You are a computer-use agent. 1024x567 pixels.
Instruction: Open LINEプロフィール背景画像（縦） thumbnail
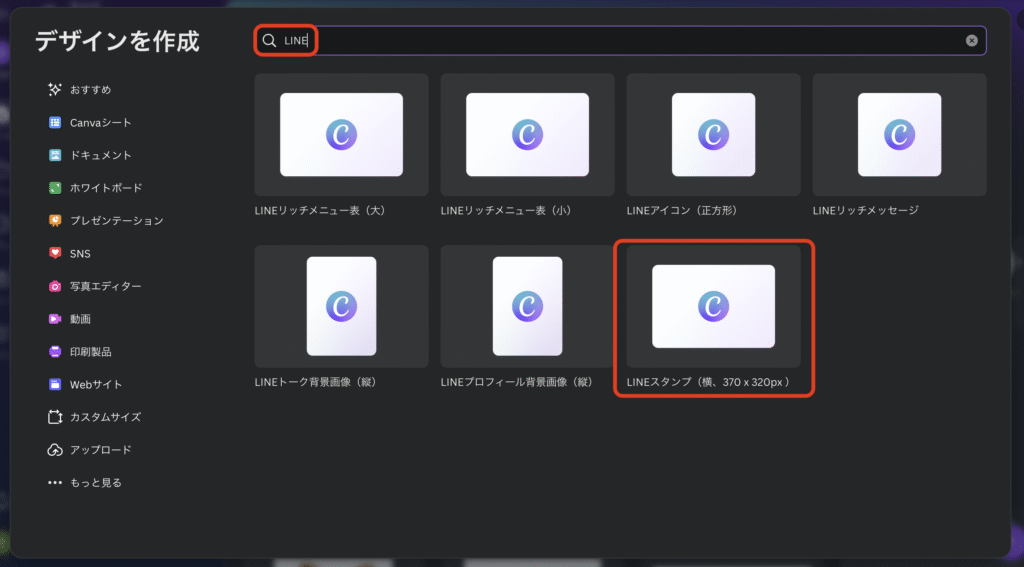(x=528, y=306)
